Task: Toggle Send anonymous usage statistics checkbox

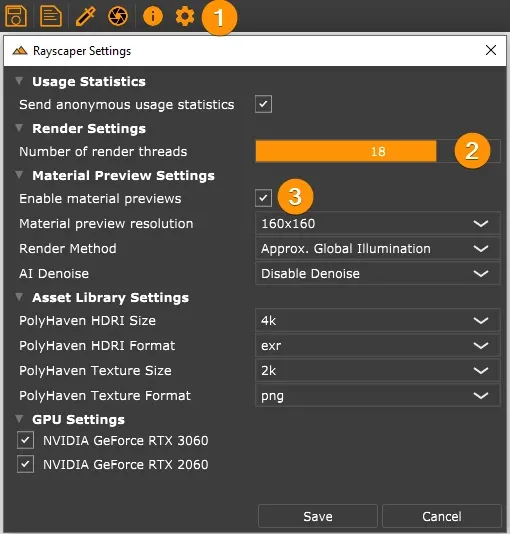Action: tap(264, 104)
